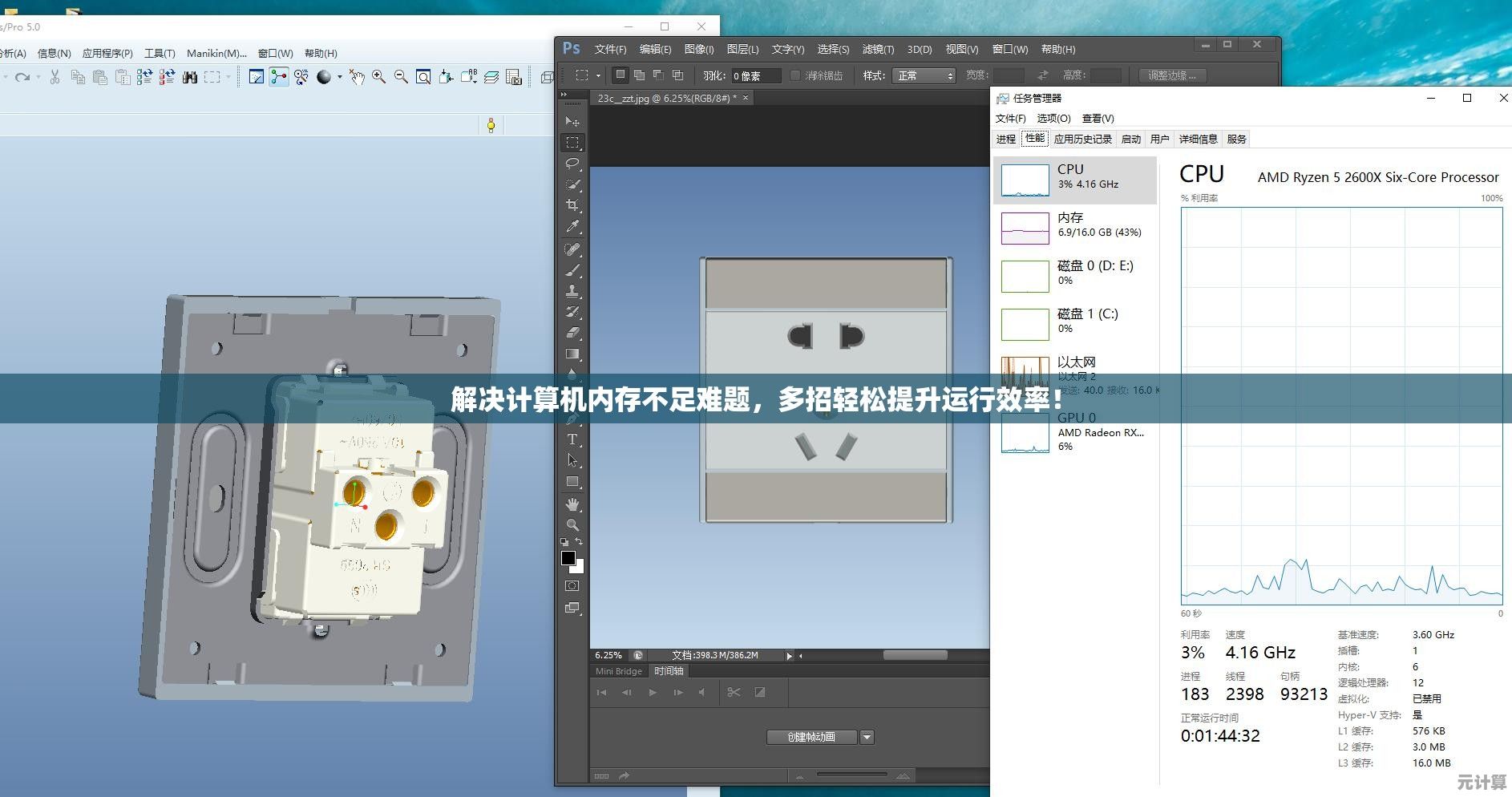The image size is (1512, 797).
Task: Close the 23c__zzt.jpg document tab
Action: pos(746,98)
